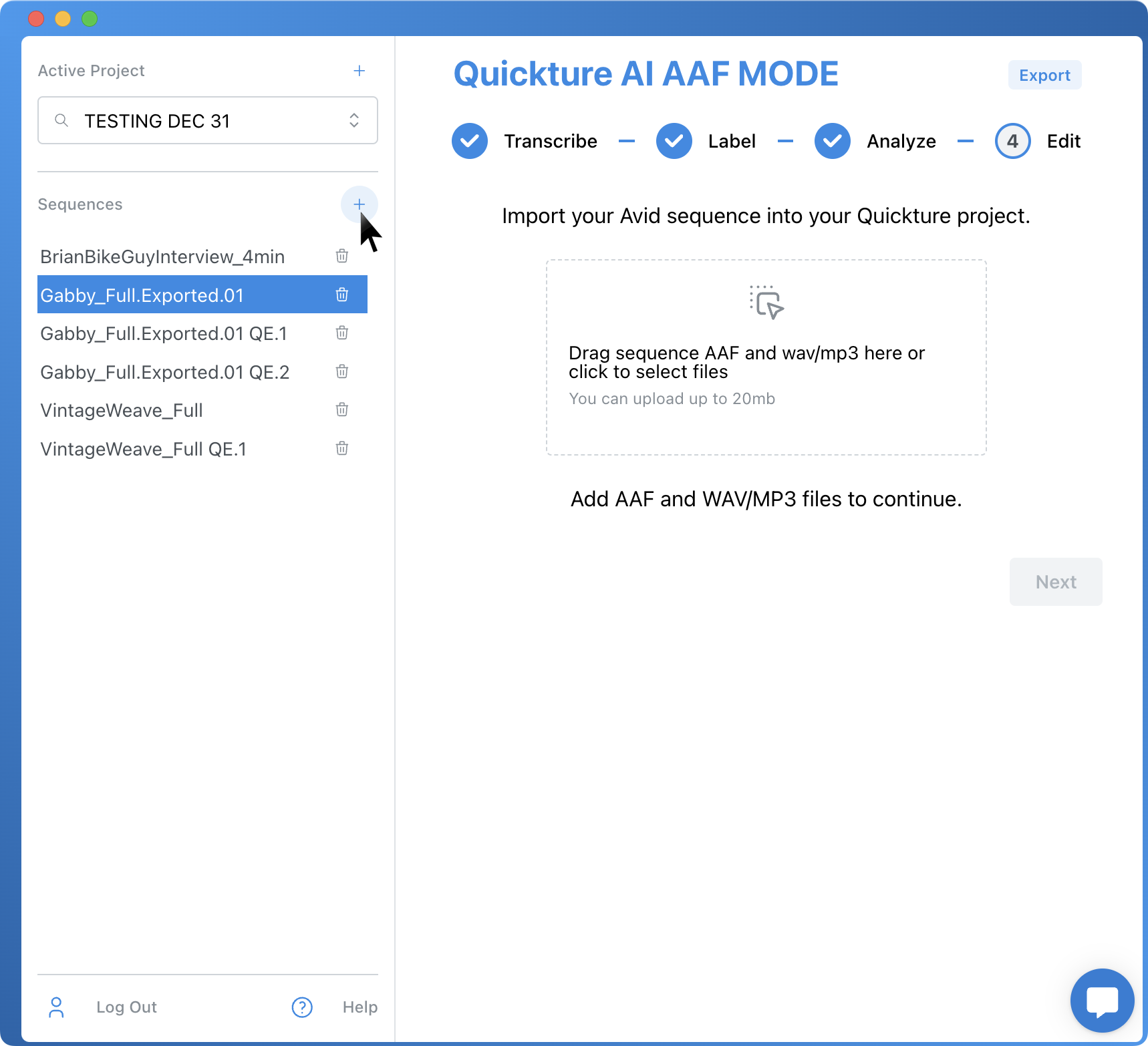
Task: Click the Export button
Action: (x=1044, y=75)
